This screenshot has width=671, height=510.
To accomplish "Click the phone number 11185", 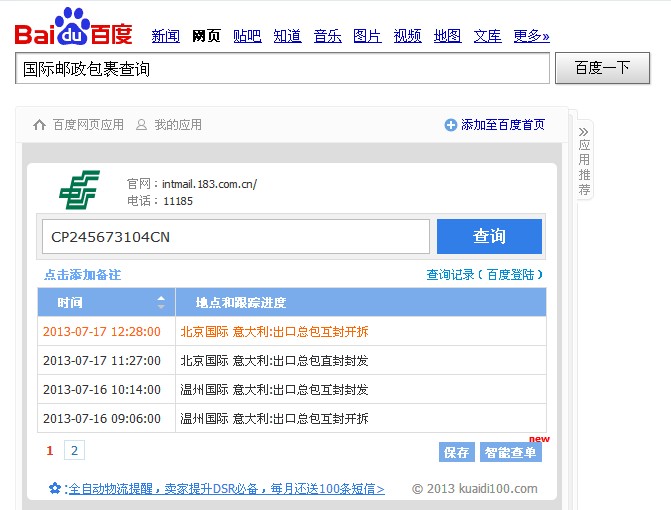I will pyautogui.click(x=178, y=201).
